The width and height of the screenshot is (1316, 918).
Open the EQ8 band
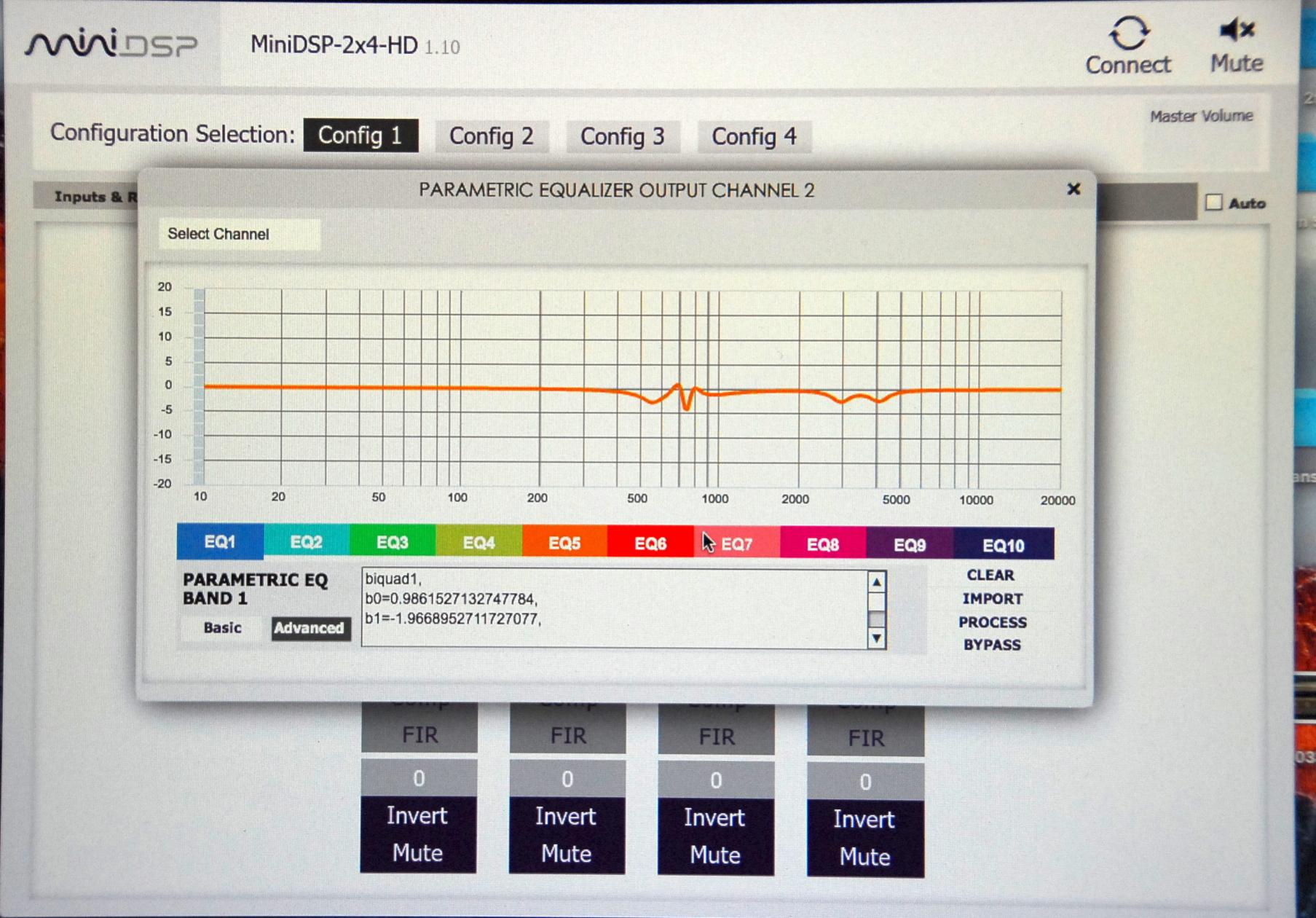[x=823, y=544]
